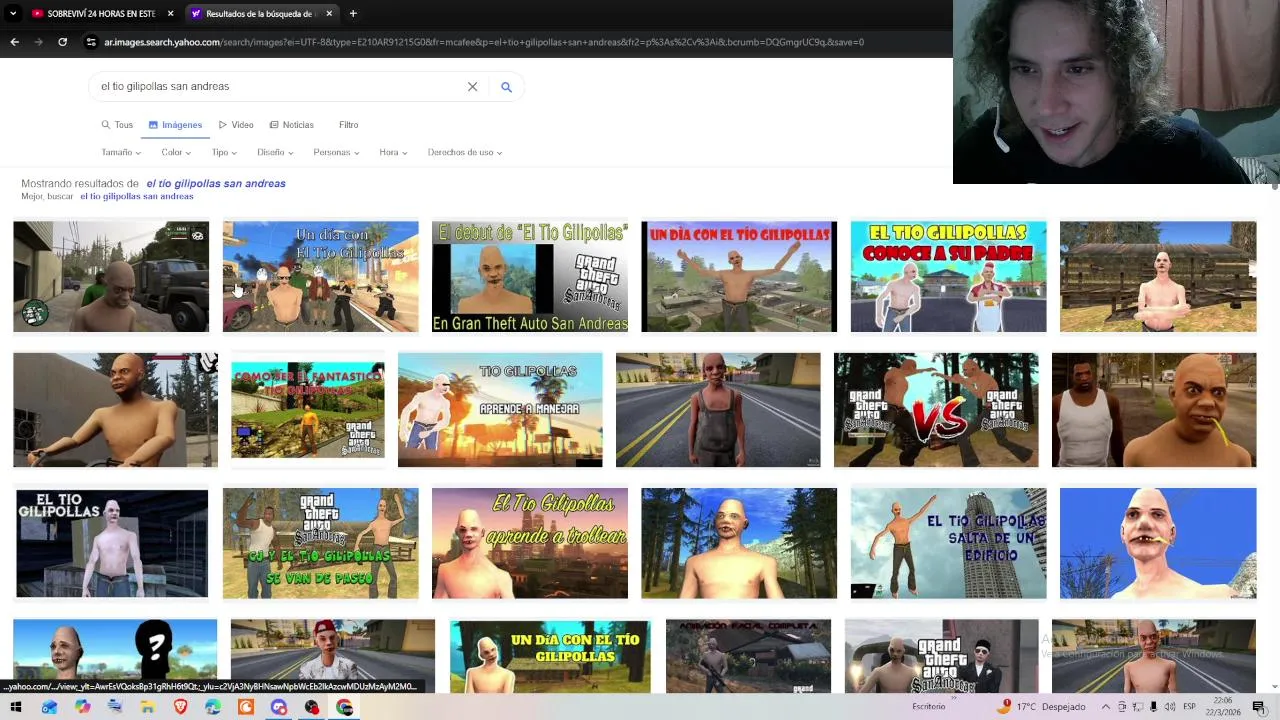1280x720 pixels.
Task: Click the Yahoo search text box
Action: [x=280, y=86]
